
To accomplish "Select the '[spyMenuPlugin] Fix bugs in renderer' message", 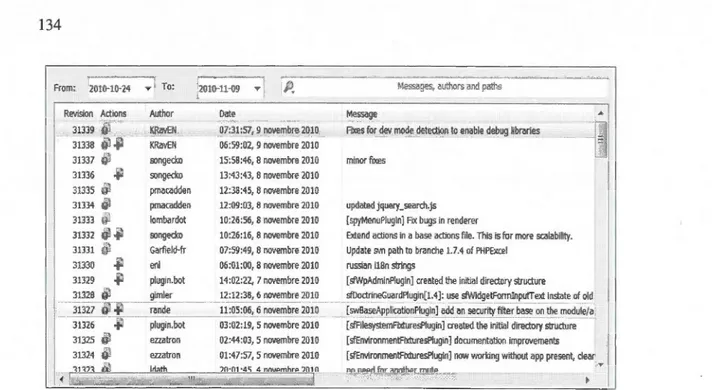I will click(x=412, y=221).
